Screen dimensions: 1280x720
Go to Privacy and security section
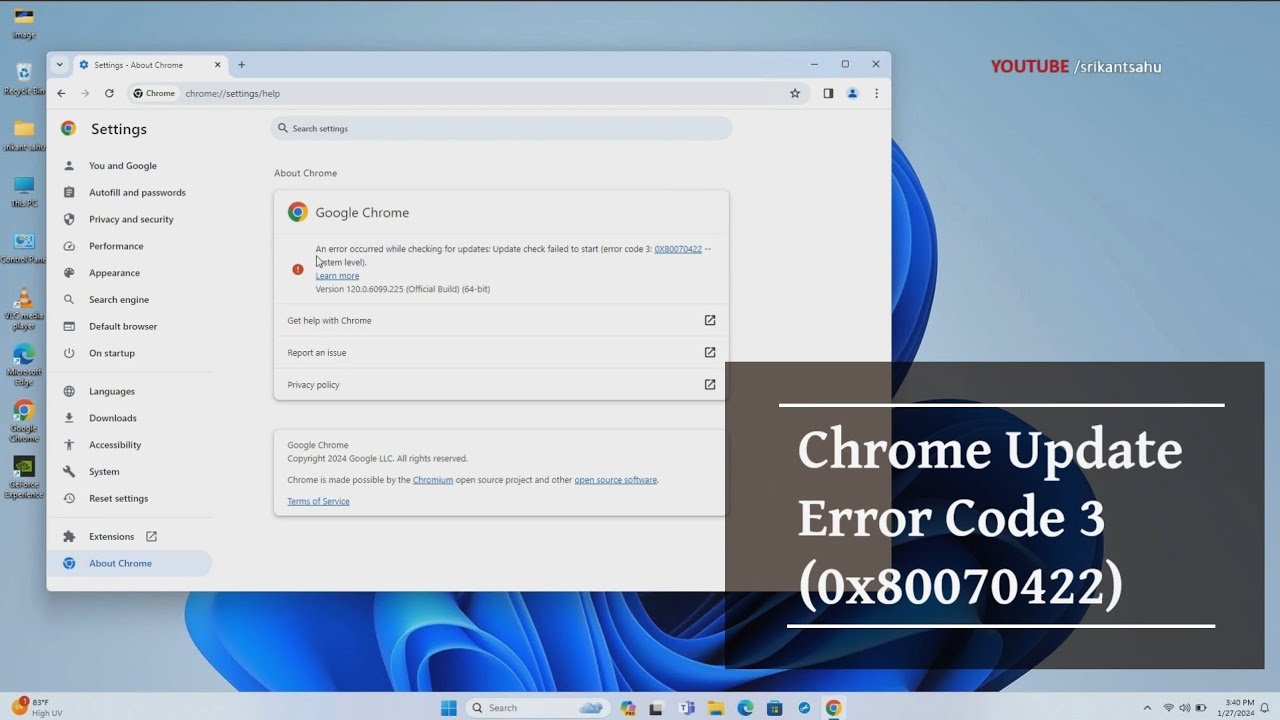tap(129, 219)
